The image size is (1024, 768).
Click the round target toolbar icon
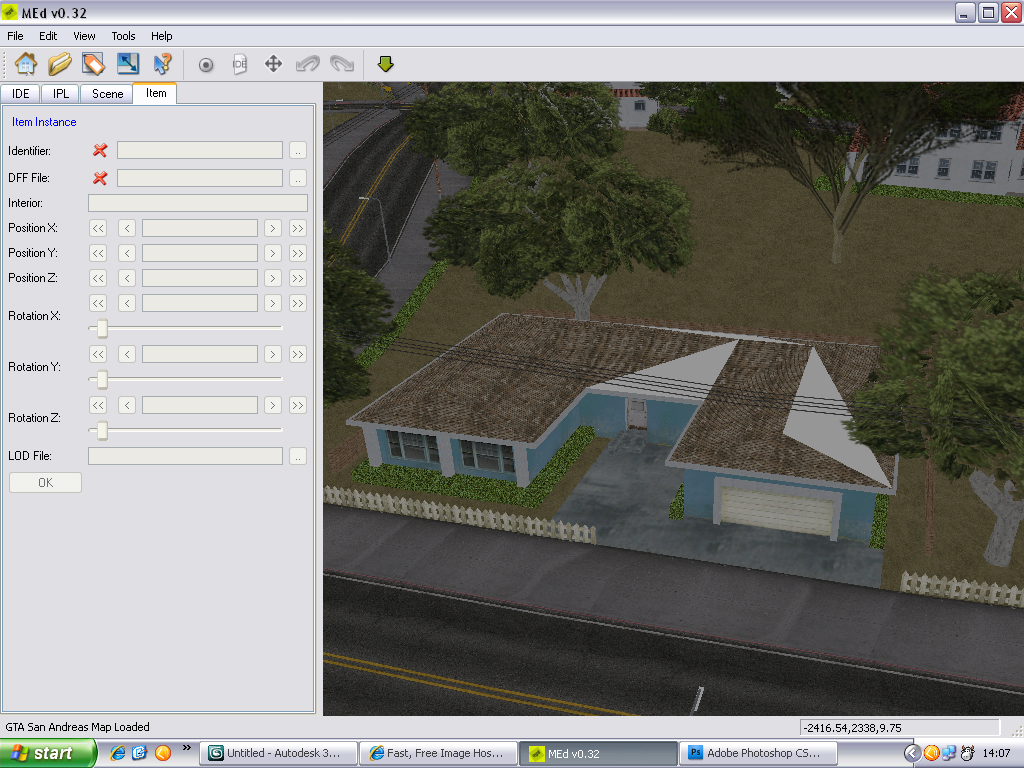tap(206, 64)
